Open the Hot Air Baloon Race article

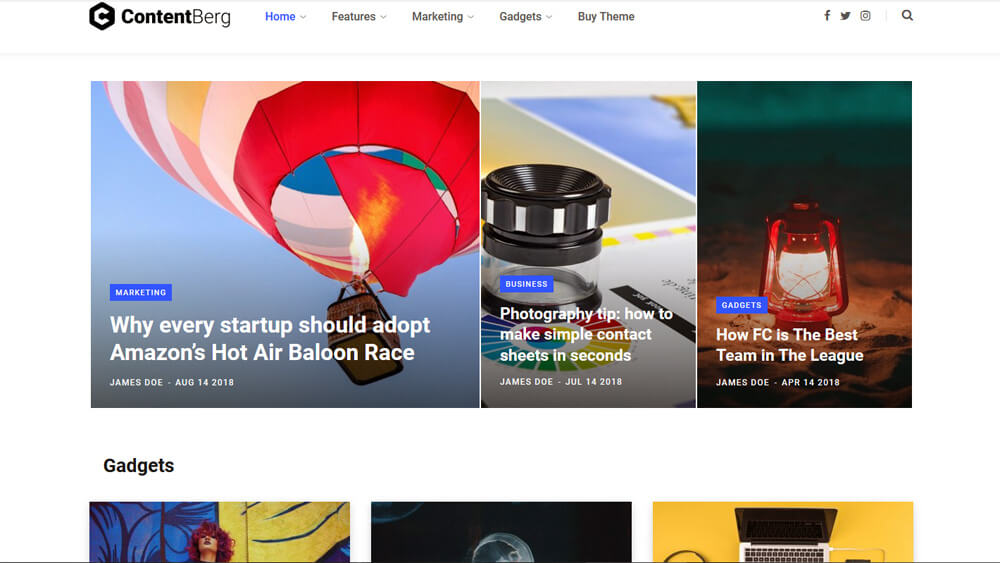pyautogui.click(x=270, y=339)
